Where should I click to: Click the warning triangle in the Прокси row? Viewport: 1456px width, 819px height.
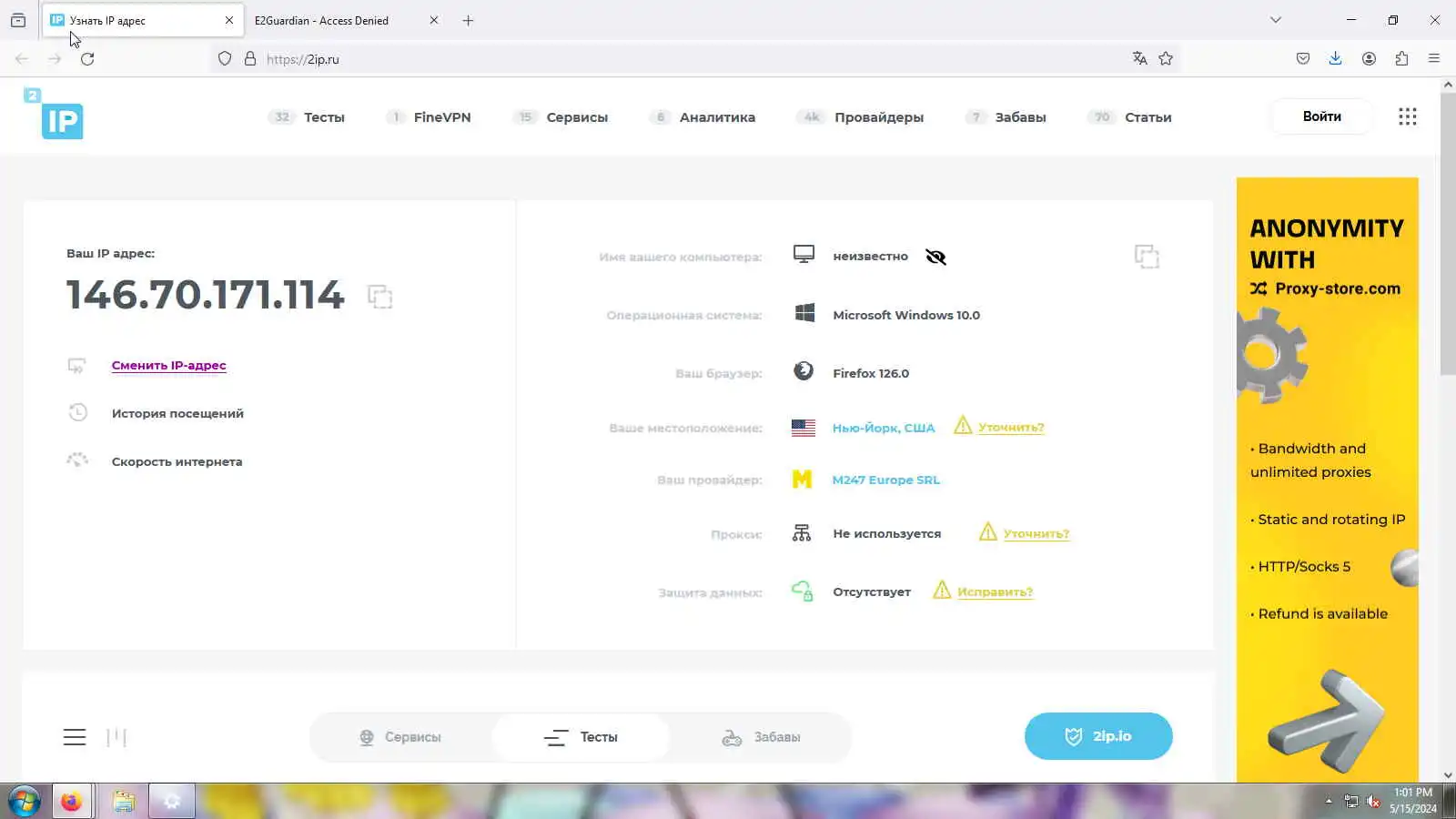[988, 531]
